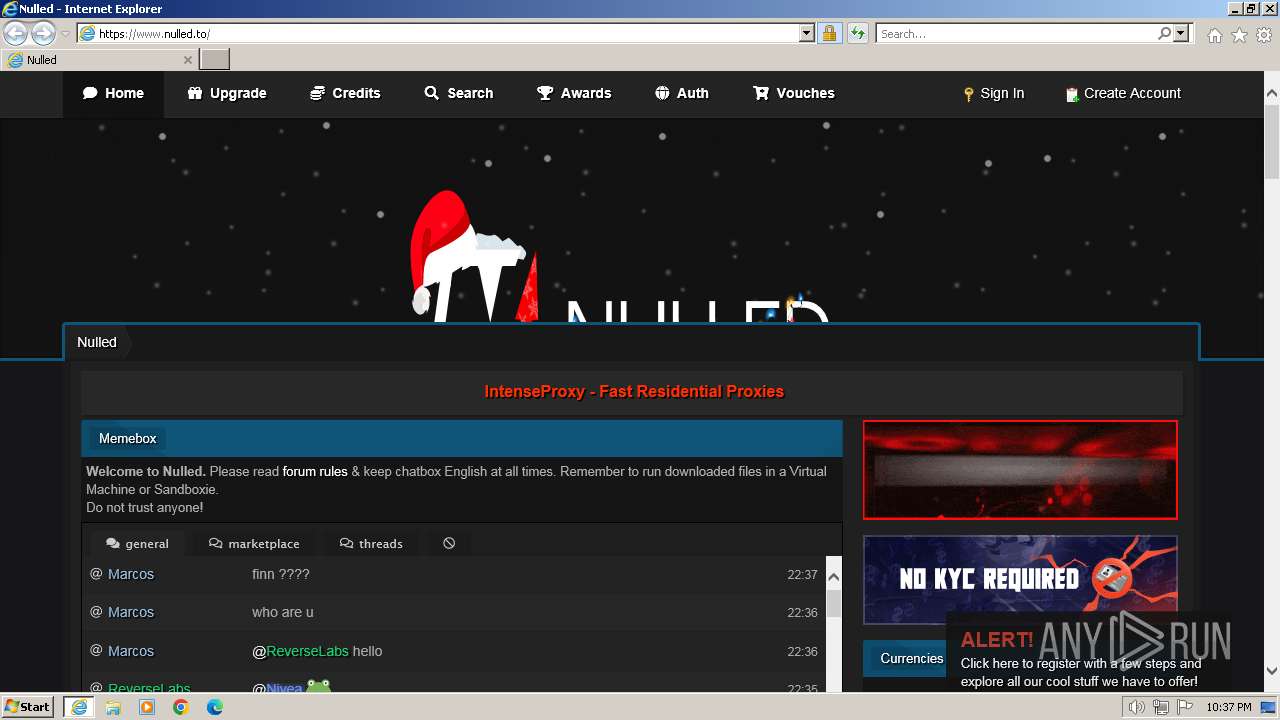Image resolution: width=1280 pixels, height=720 pixels.
Task: Click the NO KYC REQUIRED banner
Action: pyautogui.click(x=1020, y=580)
